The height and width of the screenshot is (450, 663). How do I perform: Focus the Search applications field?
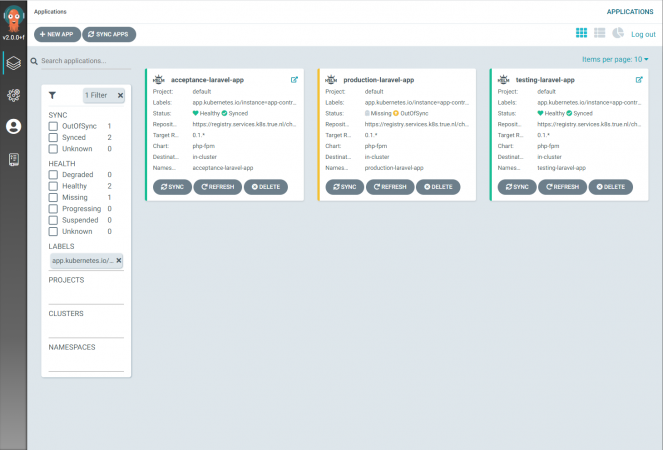click(x=86, y=61)
